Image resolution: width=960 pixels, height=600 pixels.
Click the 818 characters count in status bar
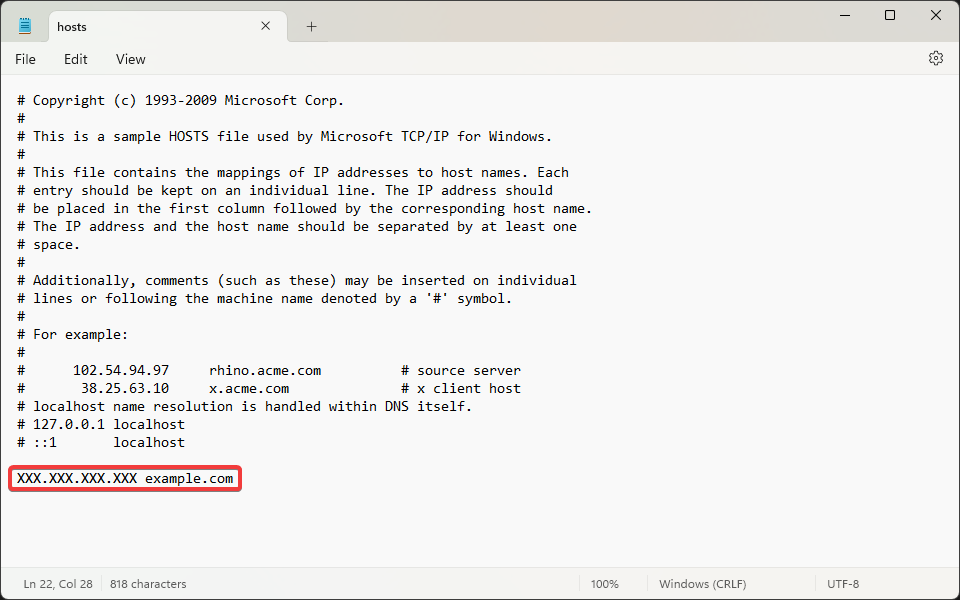pyautogui.click(x=148, y=584)
